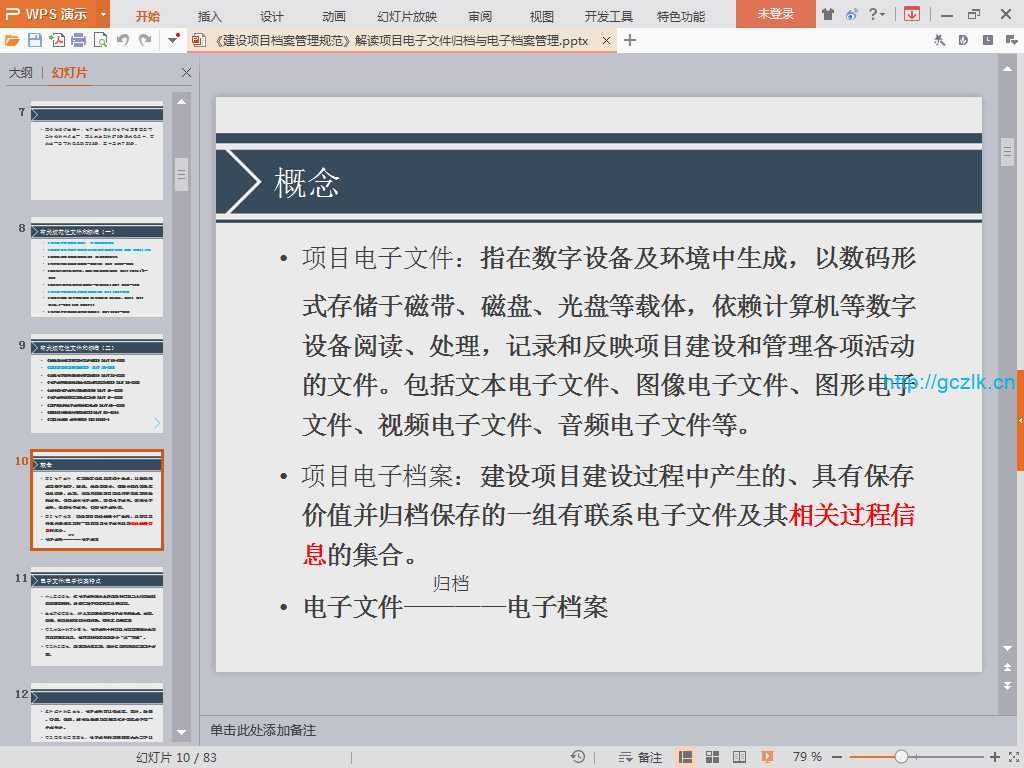Image resolution: width=1024 pixels, height=768 pixels.
Task: Open the skin (T-shirt) icon
Action: coord(827,14)
